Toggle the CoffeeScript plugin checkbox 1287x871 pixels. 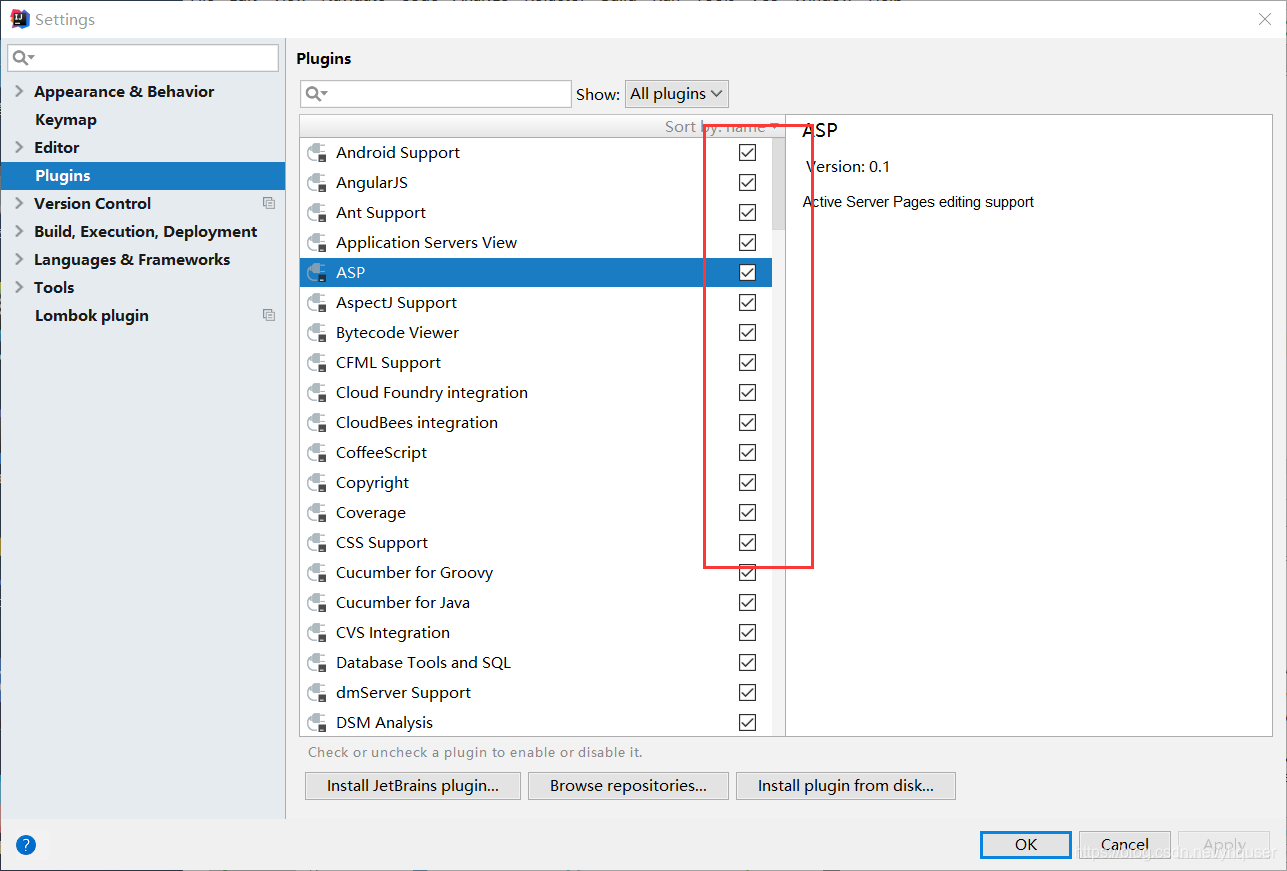click(747, 453)
